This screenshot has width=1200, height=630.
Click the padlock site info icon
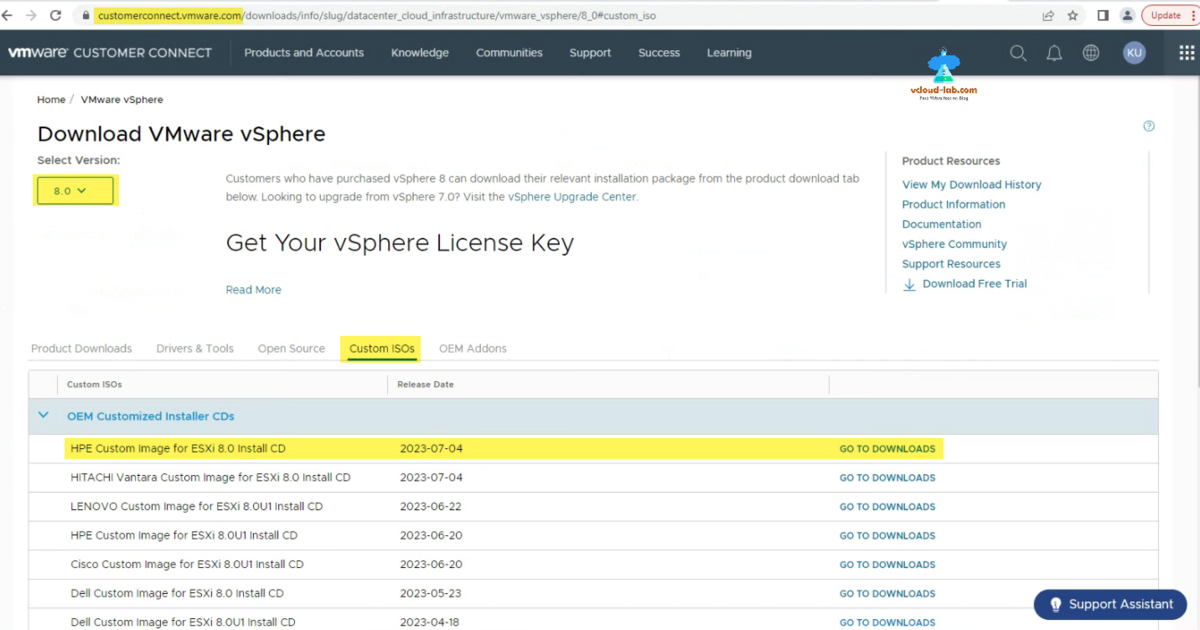86,16
